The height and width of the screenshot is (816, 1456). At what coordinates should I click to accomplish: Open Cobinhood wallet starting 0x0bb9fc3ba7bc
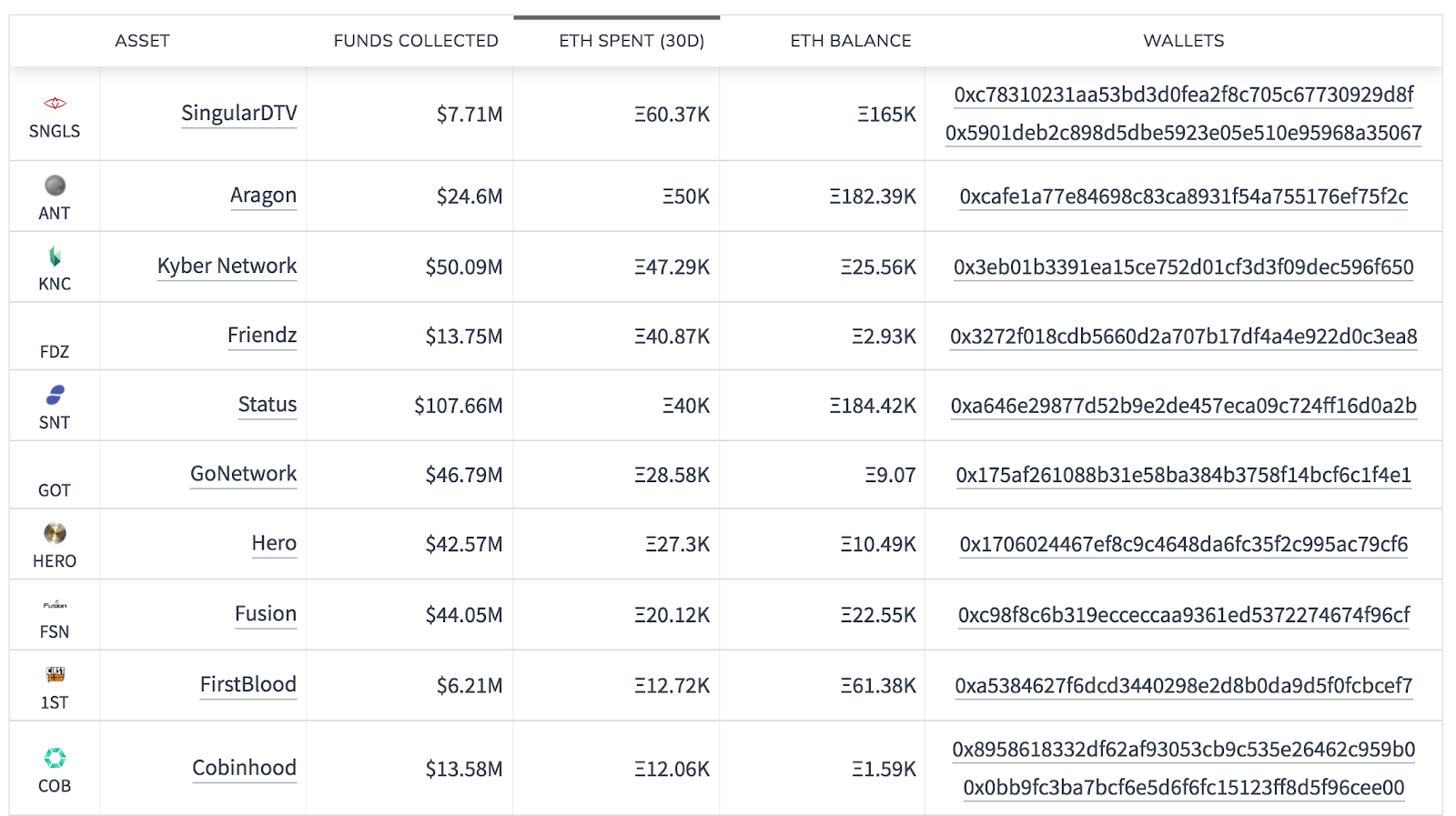click(1184, 788)
